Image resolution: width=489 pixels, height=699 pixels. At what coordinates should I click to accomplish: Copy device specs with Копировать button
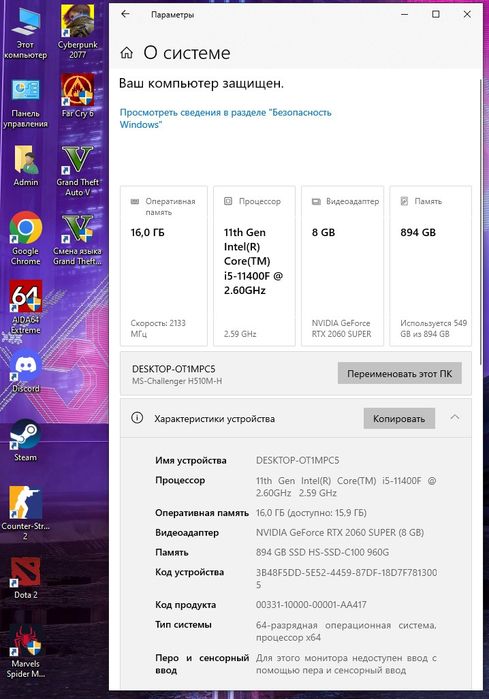click(x=399, y=419)
